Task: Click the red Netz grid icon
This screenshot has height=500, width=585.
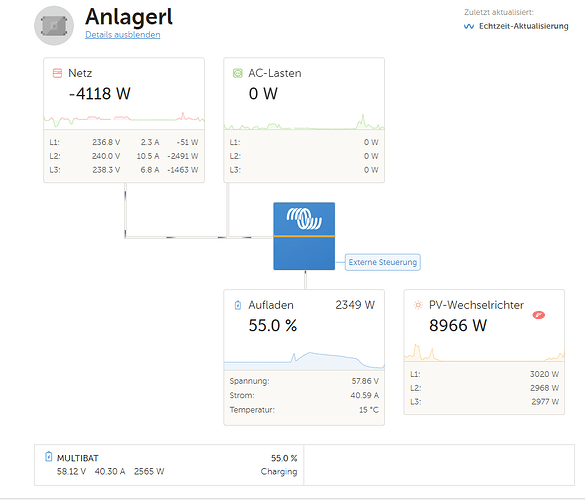Action: (x=57, y=73)
